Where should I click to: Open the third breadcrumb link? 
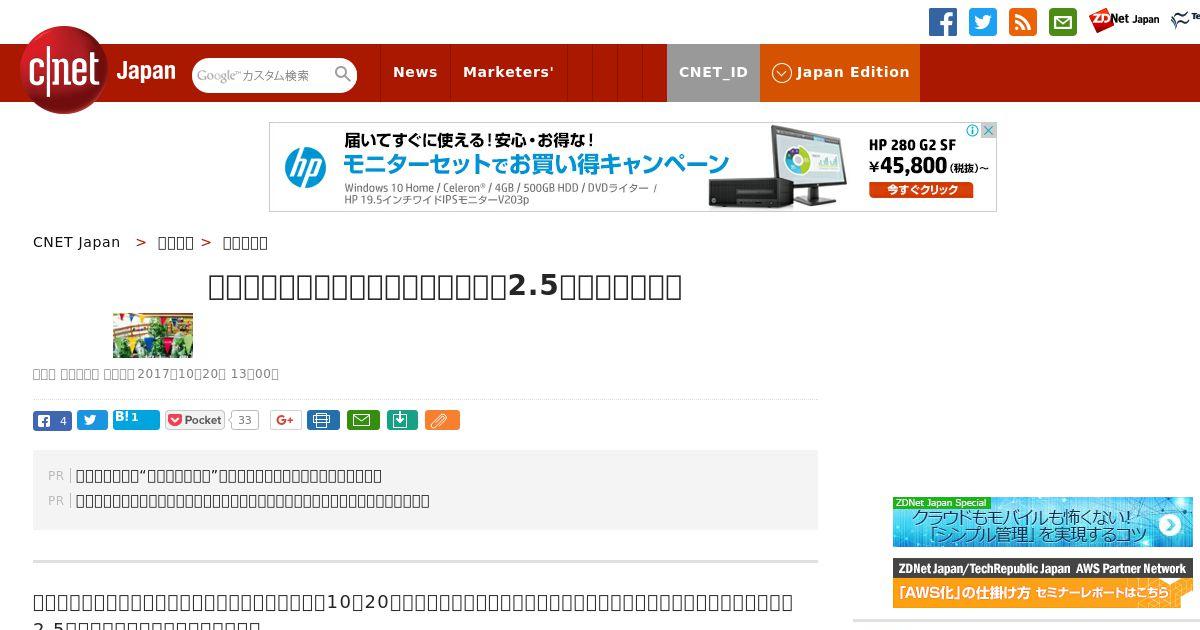coord(245,242)
